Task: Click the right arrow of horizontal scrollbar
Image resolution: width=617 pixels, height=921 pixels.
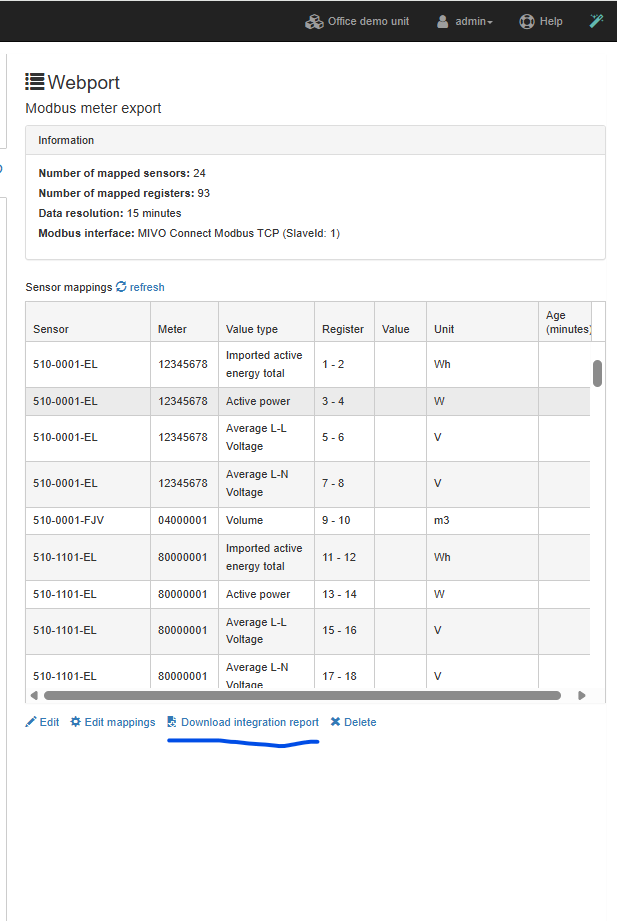Action: click(x=582, y=695)
